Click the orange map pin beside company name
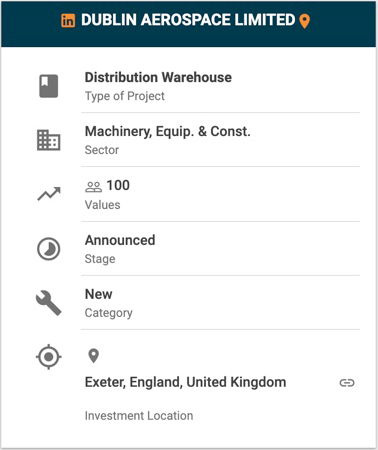 [305, 21]
